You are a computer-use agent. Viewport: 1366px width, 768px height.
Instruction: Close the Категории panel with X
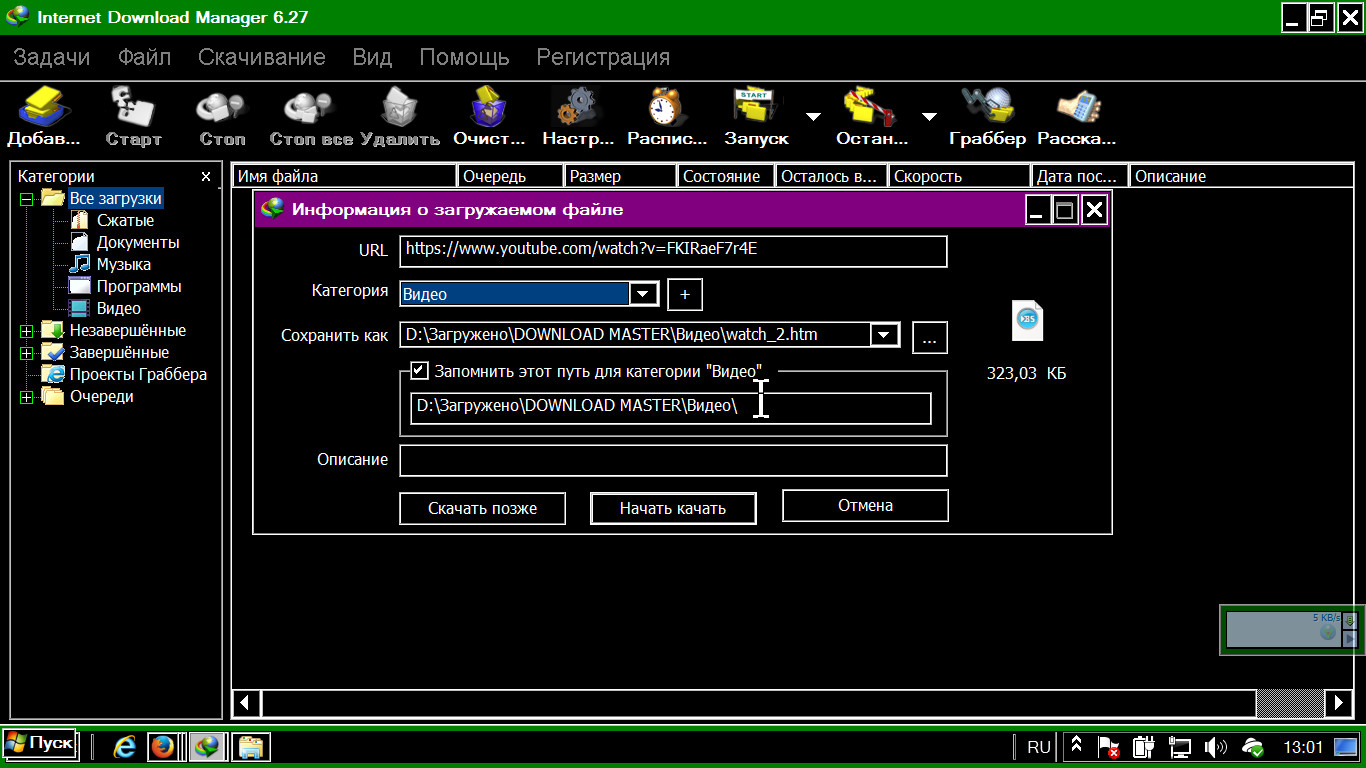point(206,177)
